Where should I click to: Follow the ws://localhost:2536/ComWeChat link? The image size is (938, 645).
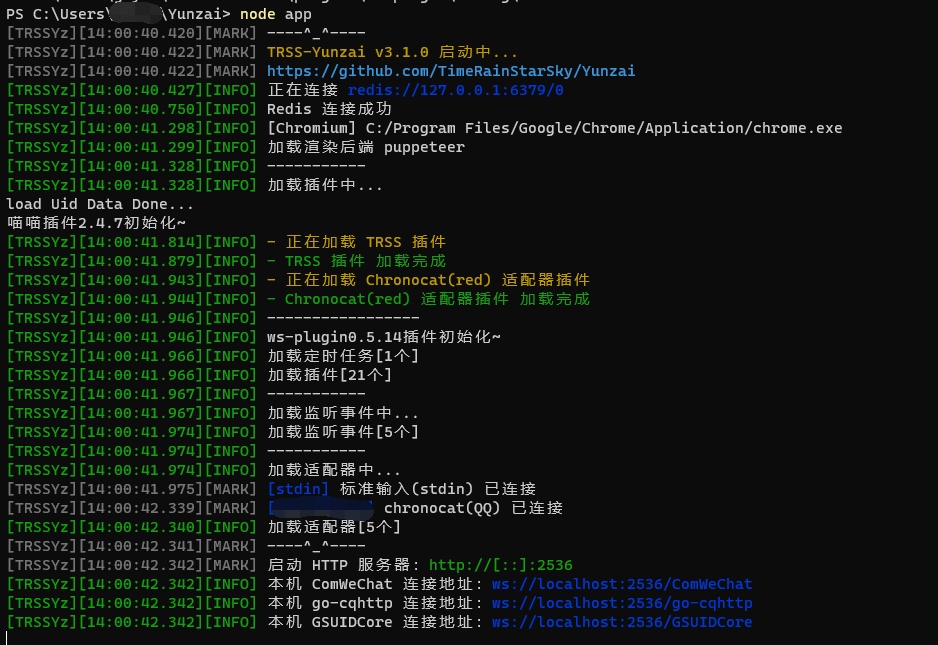(622, 585)
